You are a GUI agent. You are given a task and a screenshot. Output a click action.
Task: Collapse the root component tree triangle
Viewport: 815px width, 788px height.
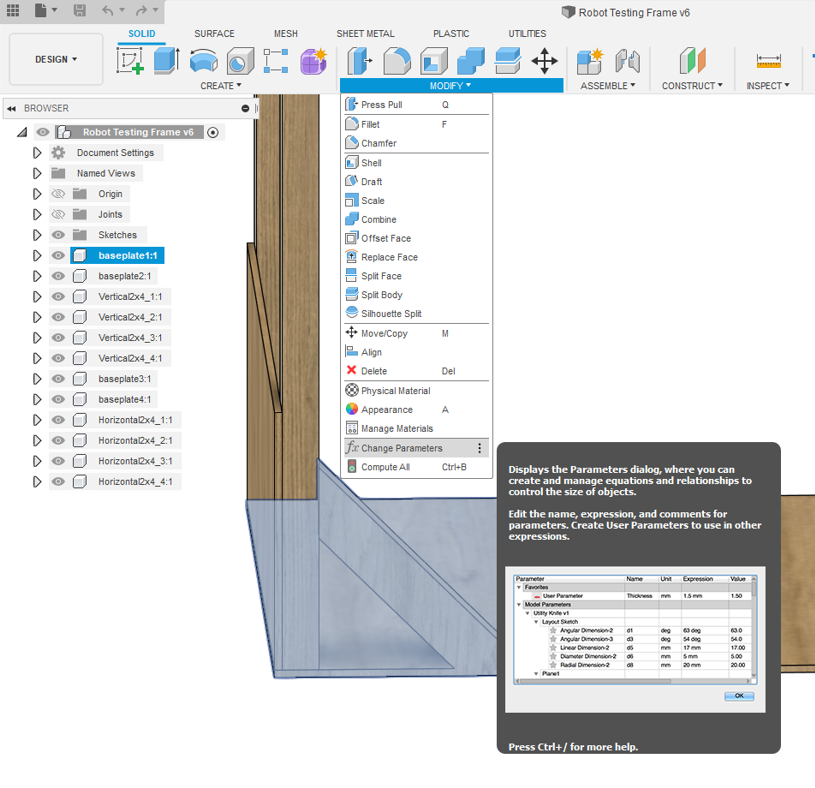click(22, 133)
